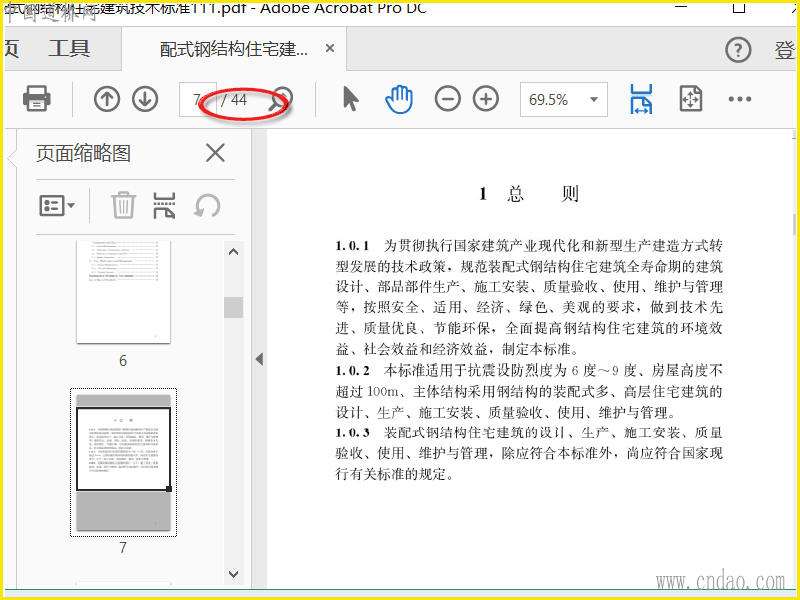
Task: Select the 配式钢结构住宅建 document tab
Action: (234, 49)
